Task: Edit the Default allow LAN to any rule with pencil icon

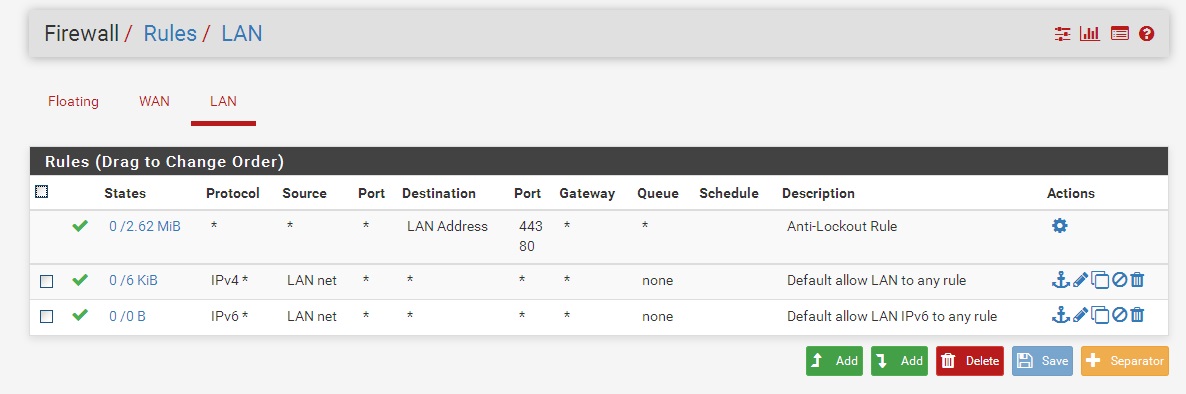Action: [x=1080, y=281]
